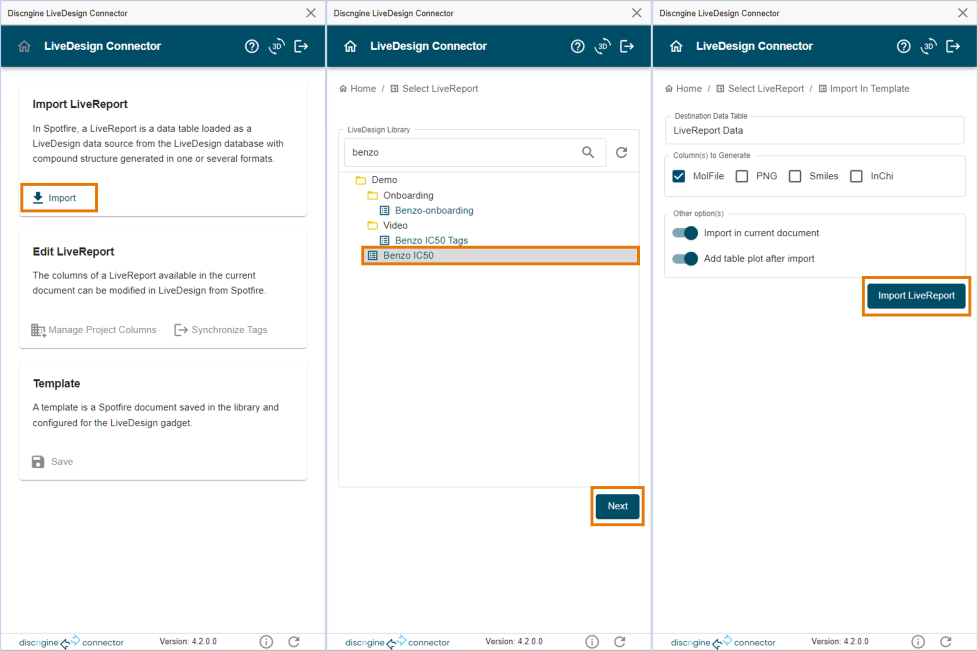Click search magnifier in LiveDesign Library field
978x651 pixels.
588,152
